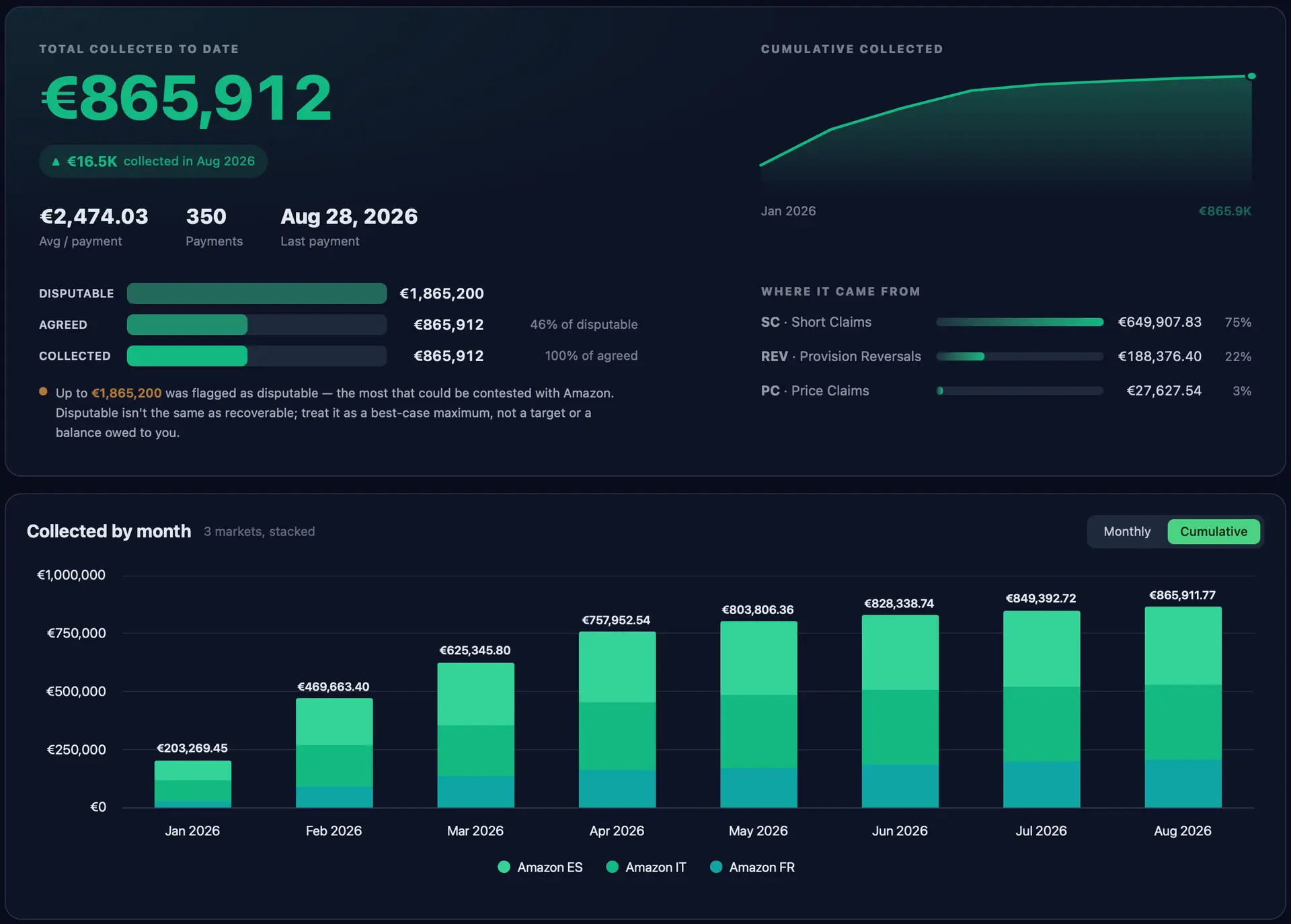
Task: Click the €625,345.80 total above the March bar
Action: tap(475, 650)
